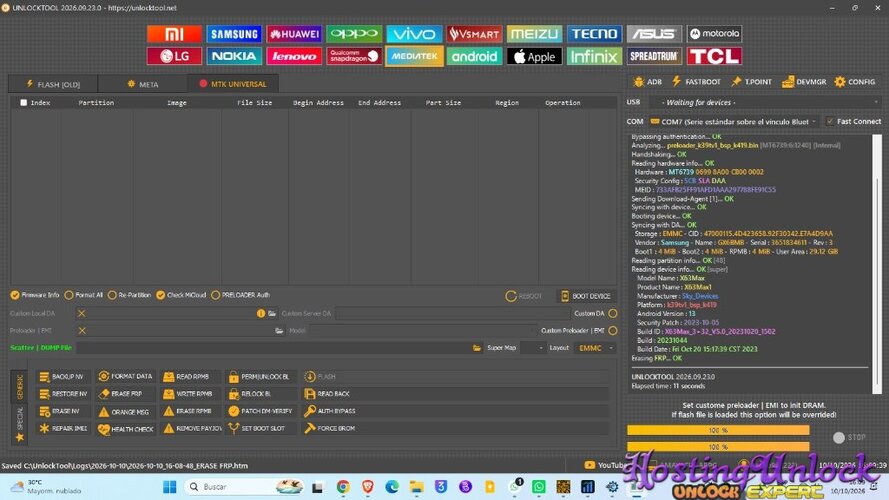
Task: Choose the Samsung brand logo
Action: 234,34
